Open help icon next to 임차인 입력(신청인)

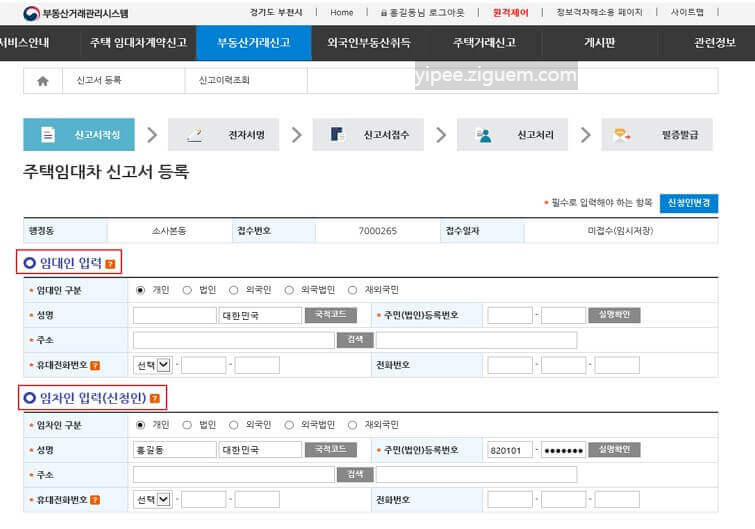(x=155, y=398)
